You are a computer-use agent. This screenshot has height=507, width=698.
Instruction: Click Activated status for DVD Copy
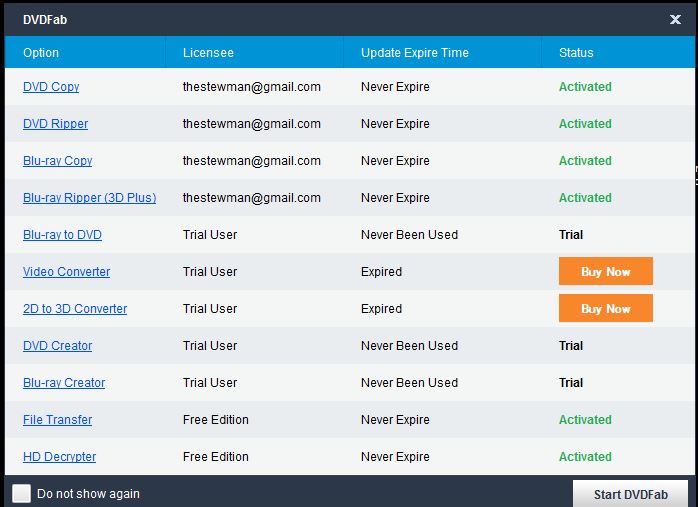pos(585,87)
